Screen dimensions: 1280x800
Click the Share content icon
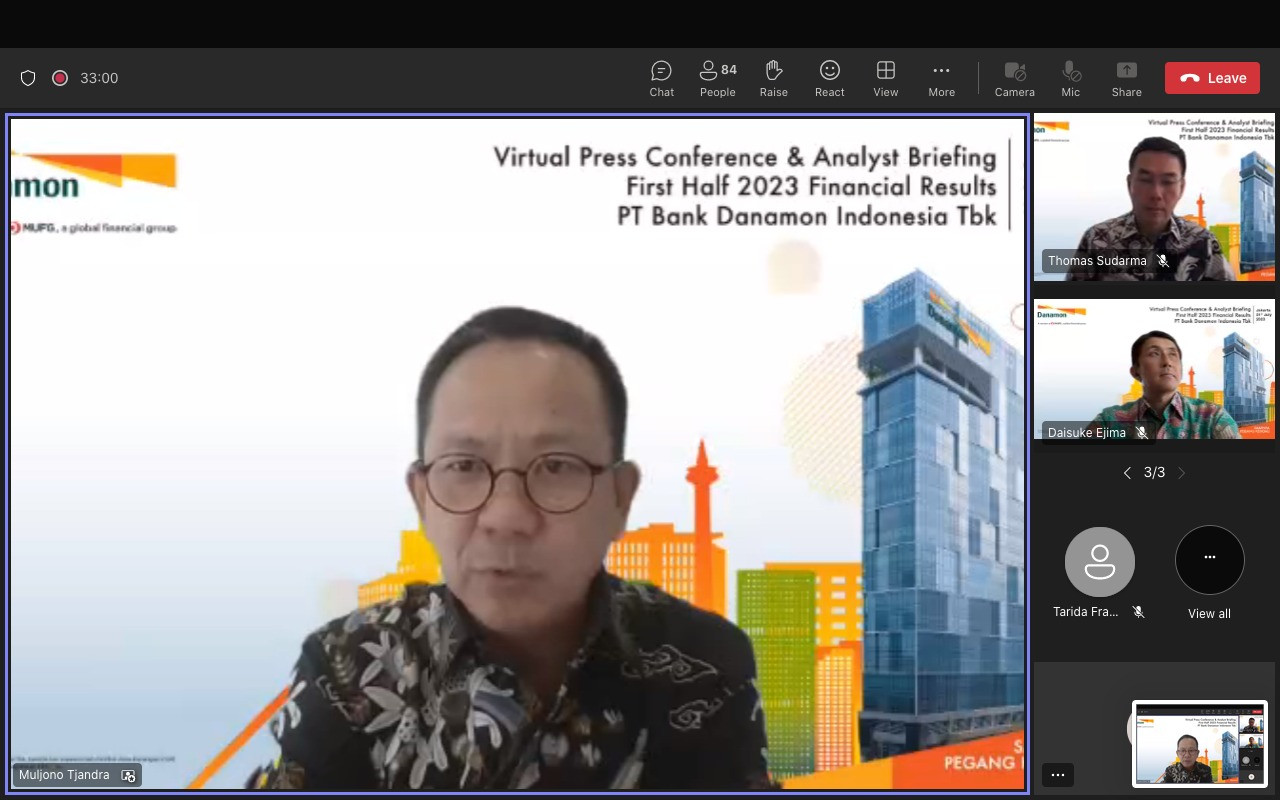tap(1126, 78)
